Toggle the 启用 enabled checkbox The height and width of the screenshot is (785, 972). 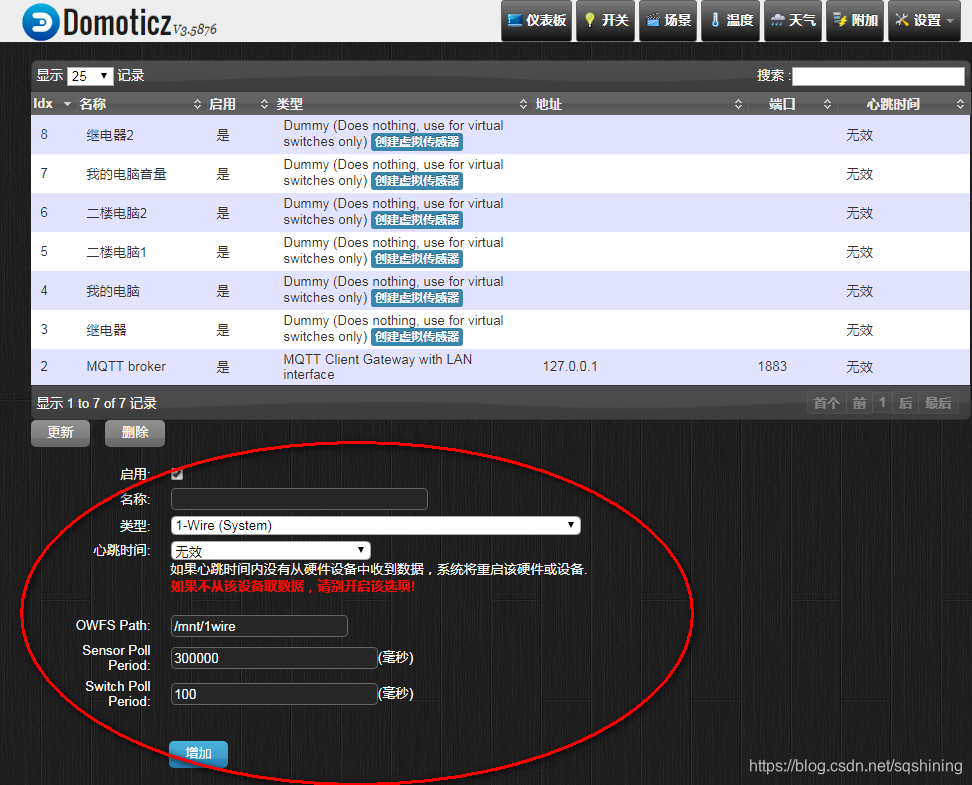point(177,474)
